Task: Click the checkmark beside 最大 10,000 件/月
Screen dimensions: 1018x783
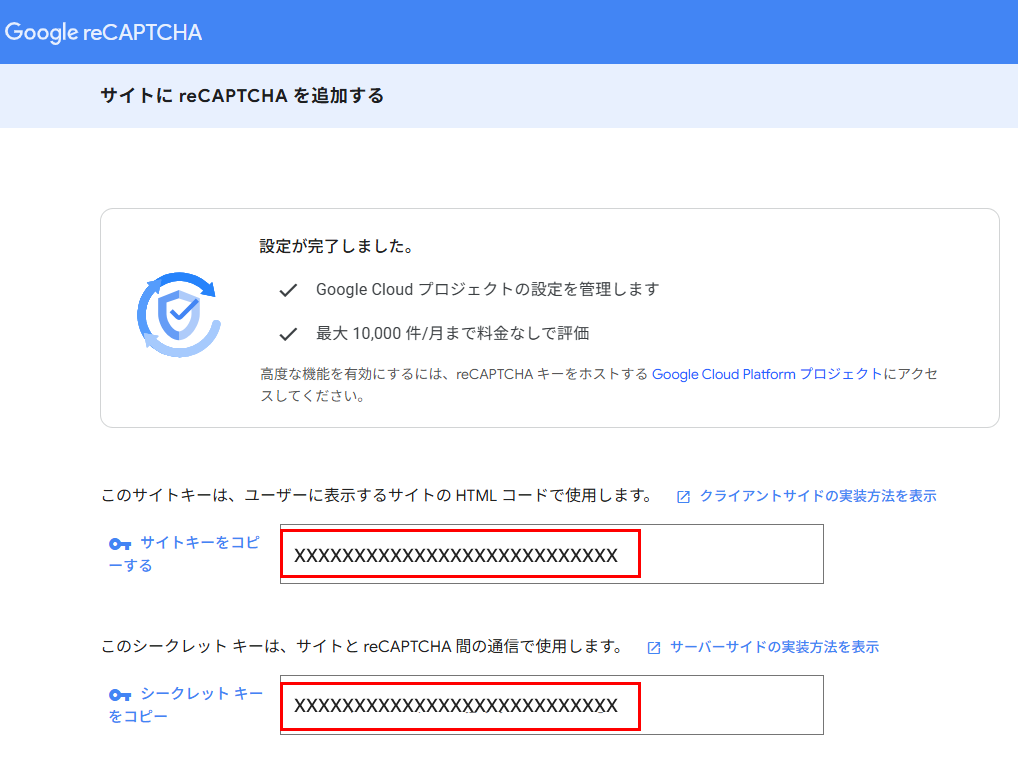Action: [288, 334]
